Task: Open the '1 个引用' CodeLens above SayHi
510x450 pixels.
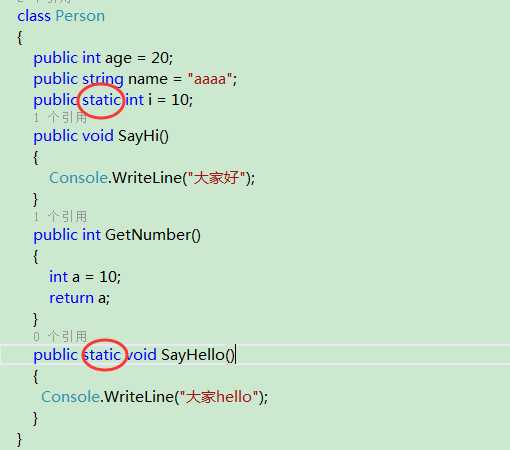Action: click(60, 117)
